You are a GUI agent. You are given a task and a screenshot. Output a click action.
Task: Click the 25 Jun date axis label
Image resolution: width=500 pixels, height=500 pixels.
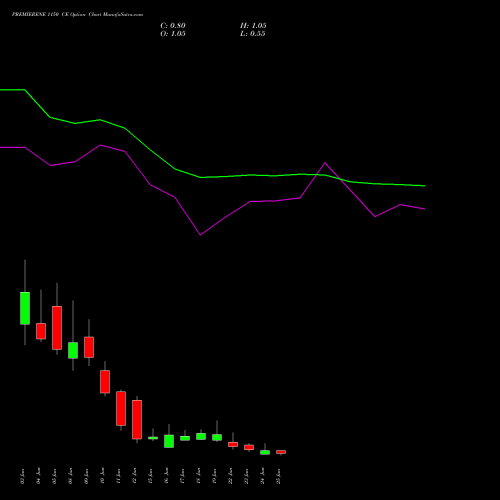pos(279,476)
